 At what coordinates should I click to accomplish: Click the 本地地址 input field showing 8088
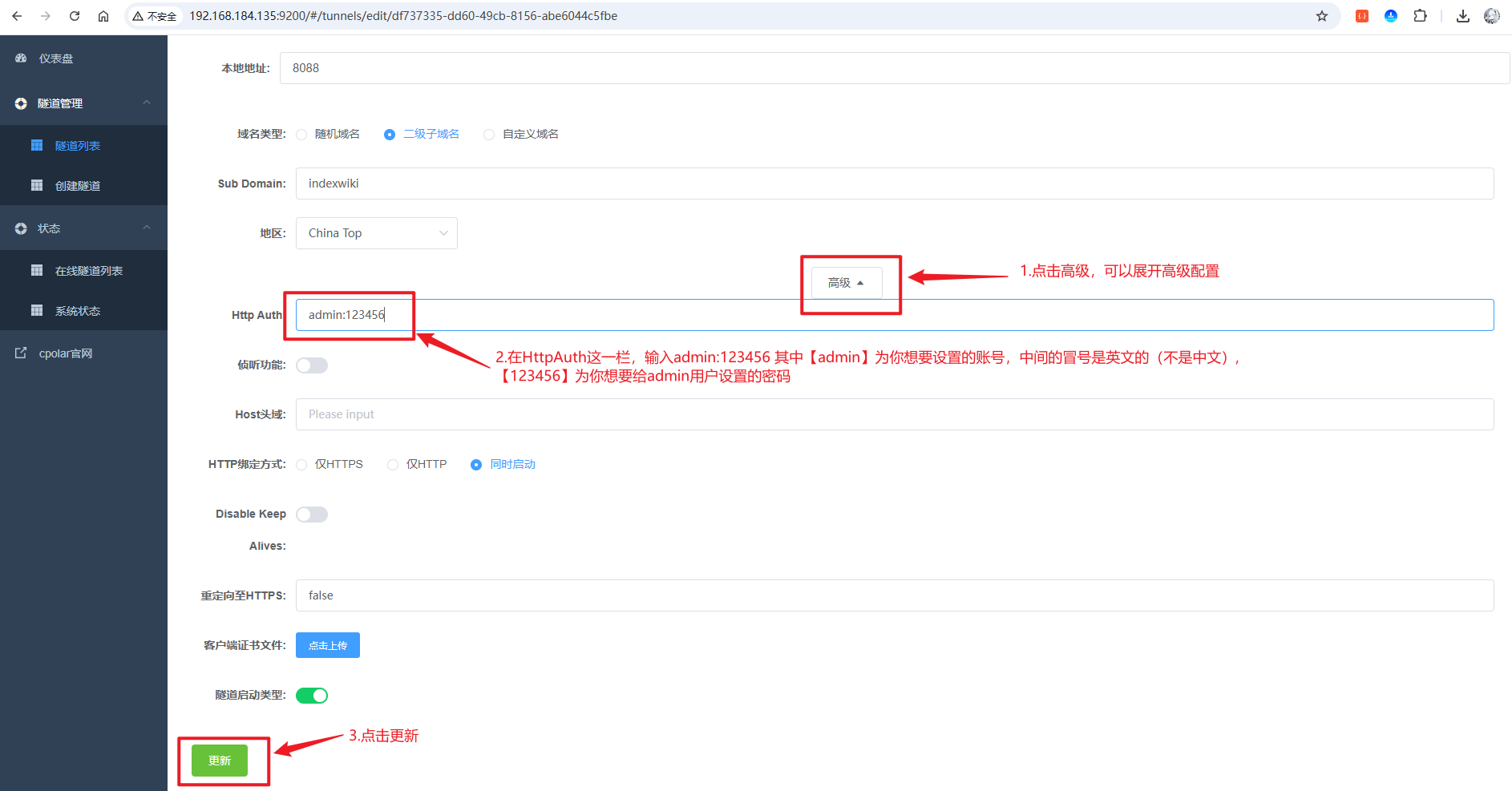point(895,68)
